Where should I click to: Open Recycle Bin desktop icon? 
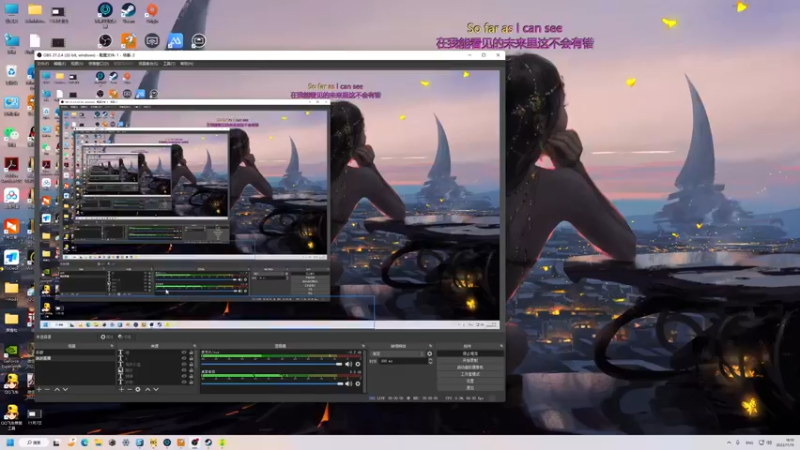(x=11, y=71)
